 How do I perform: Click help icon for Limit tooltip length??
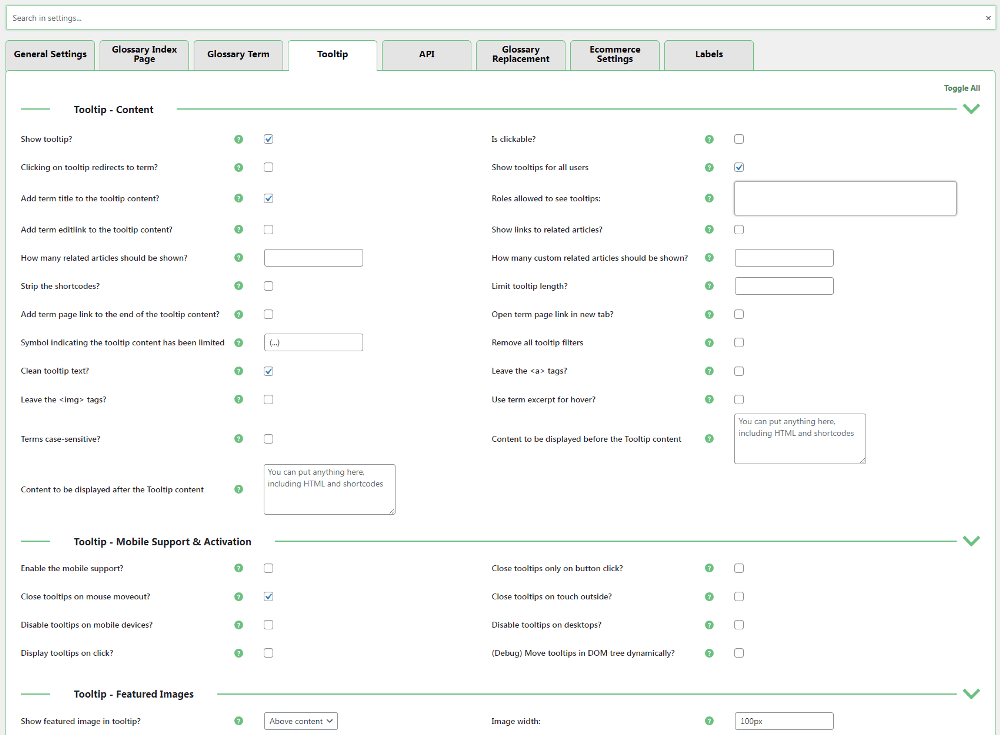[709, 286]
